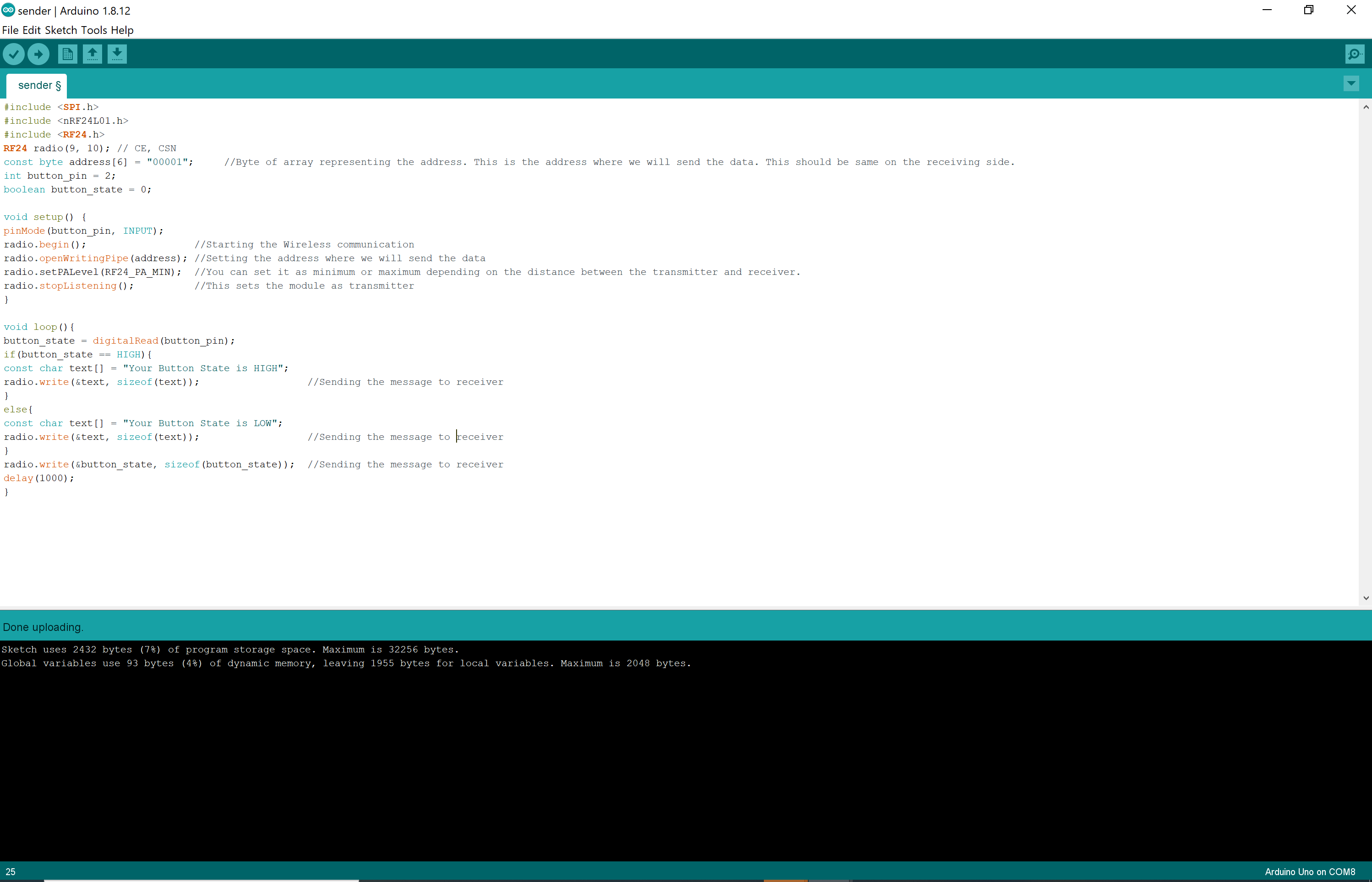This screenshot has height=882, width=1372.
Task: Click the 'boolean button_state = 0;' line
Action: [78, 190]
